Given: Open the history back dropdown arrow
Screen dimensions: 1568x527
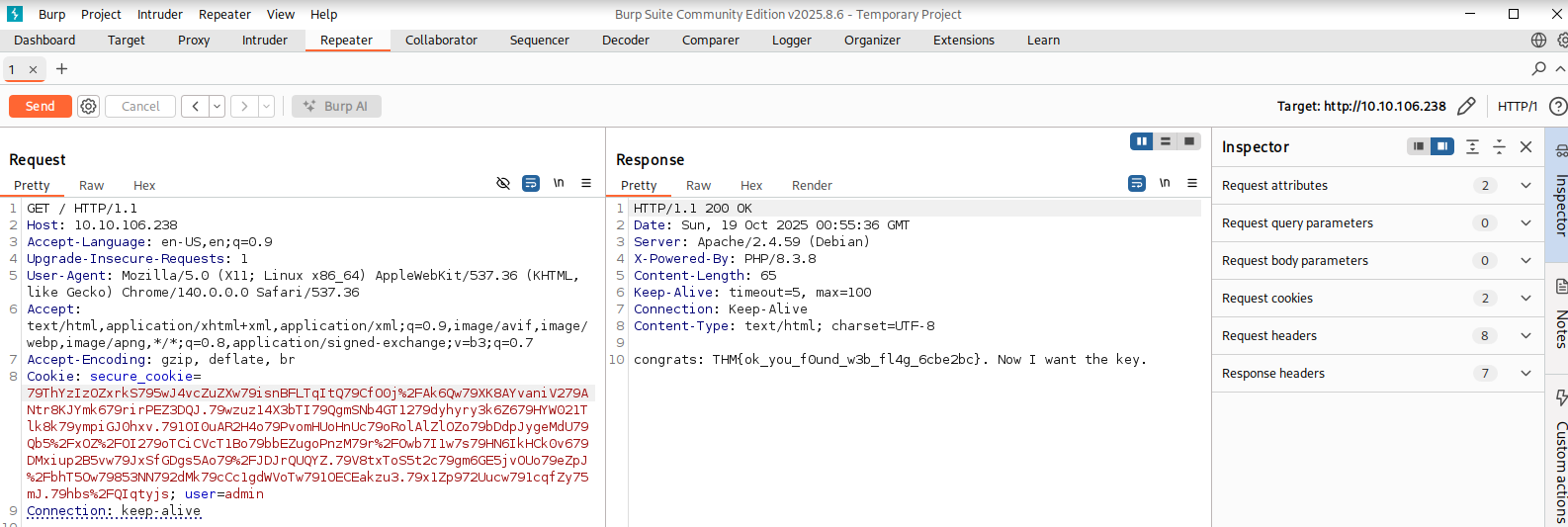Looking at the screenshot, I should (217, 106).
